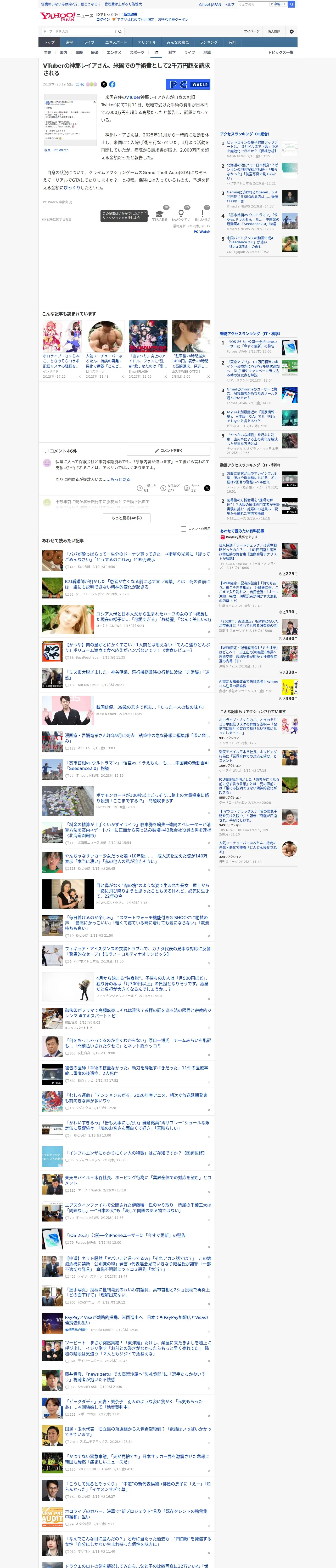Click the 学びがある graduation cap reaction
Viewport: 336px width, 1568px height.
pyautogui.click(x=160, y=215)
